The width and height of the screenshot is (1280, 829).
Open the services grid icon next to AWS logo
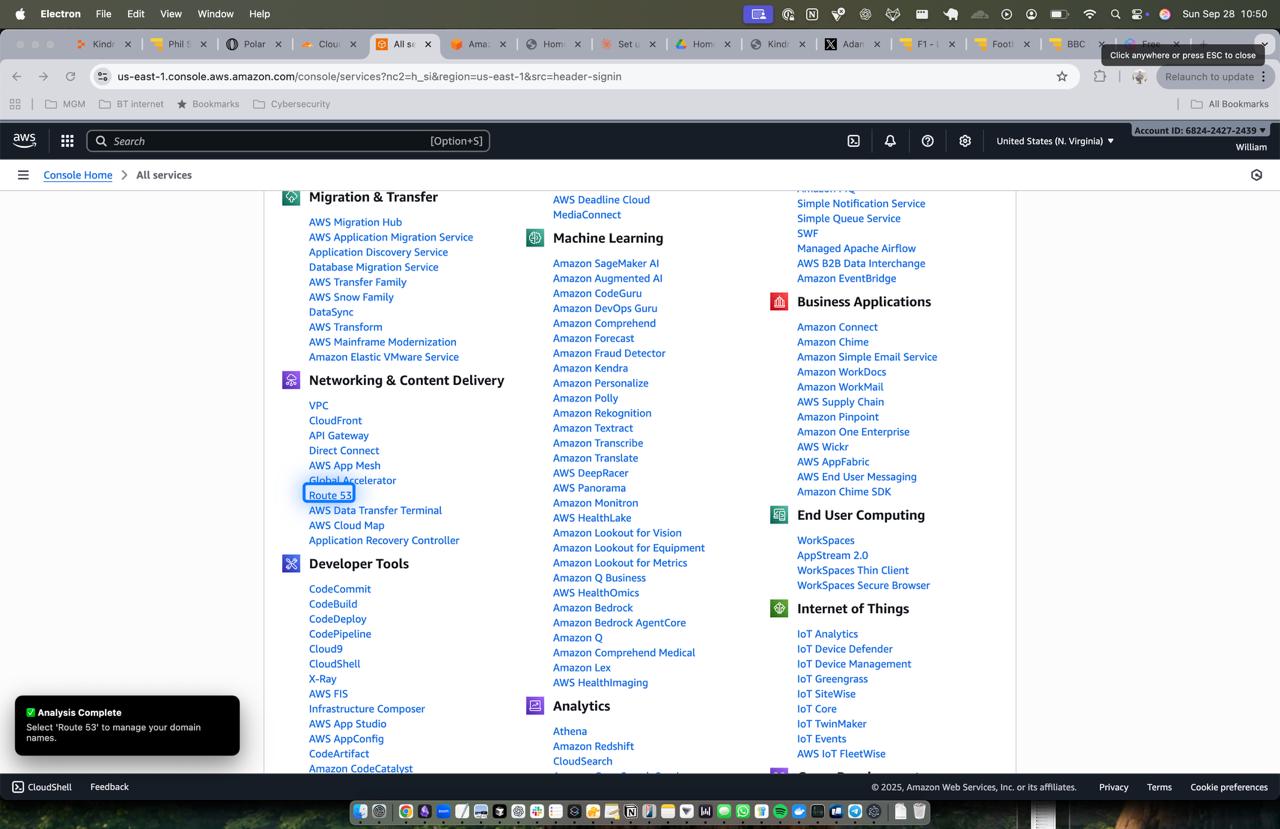[x=66, y=141]
